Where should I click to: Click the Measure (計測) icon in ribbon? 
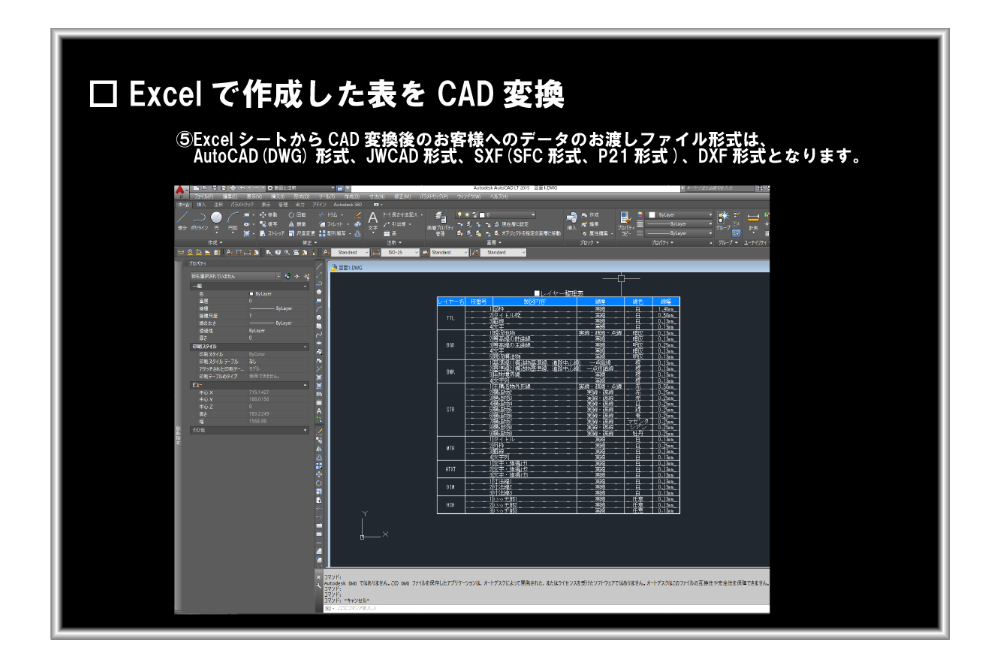point(753,222)
